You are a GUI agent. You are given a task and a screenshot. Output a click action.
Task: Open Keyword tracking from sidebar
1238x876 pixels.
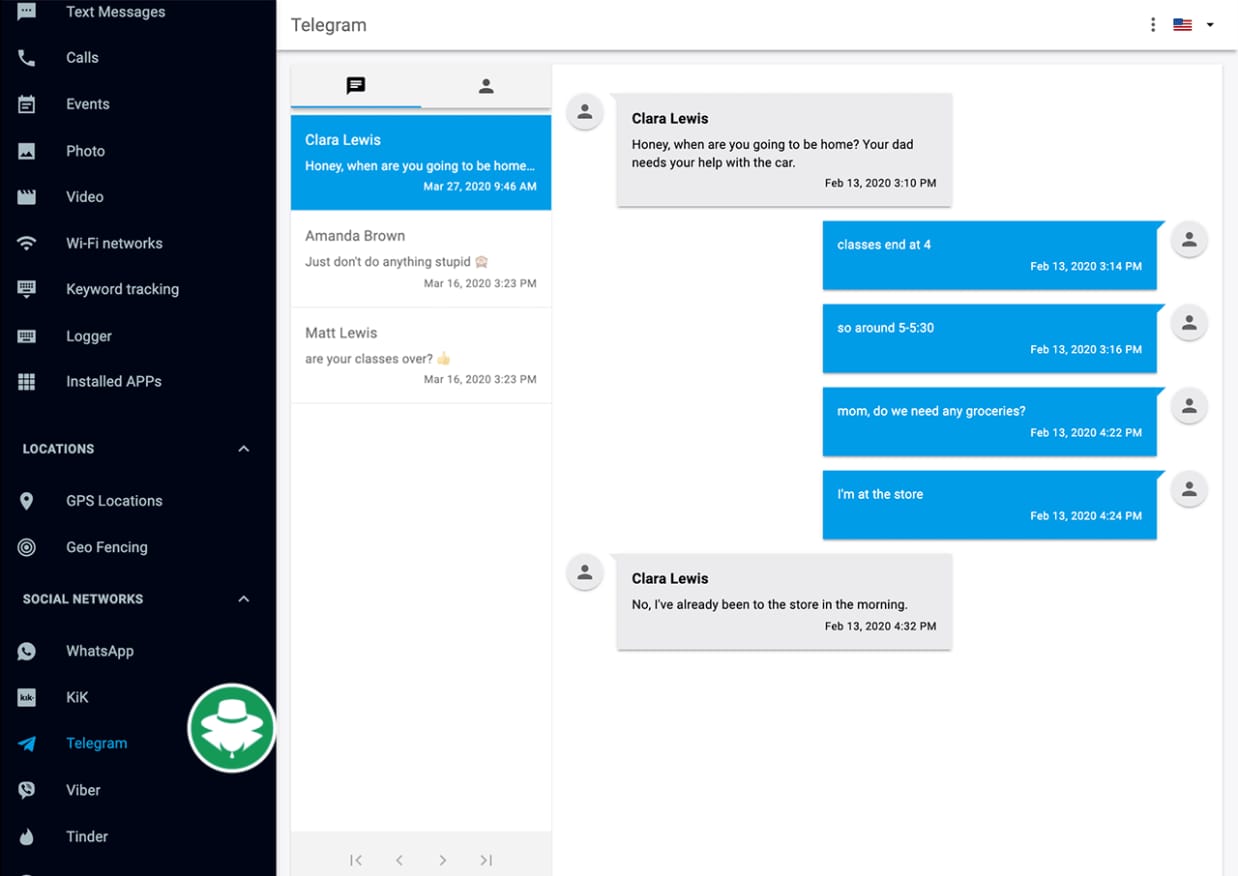coord(122,289)
